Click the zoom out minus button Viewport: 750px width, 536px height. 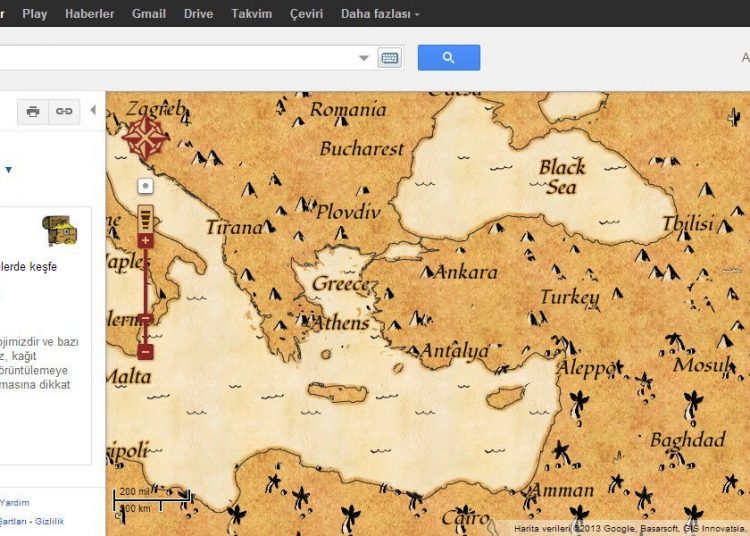[145, 351]
